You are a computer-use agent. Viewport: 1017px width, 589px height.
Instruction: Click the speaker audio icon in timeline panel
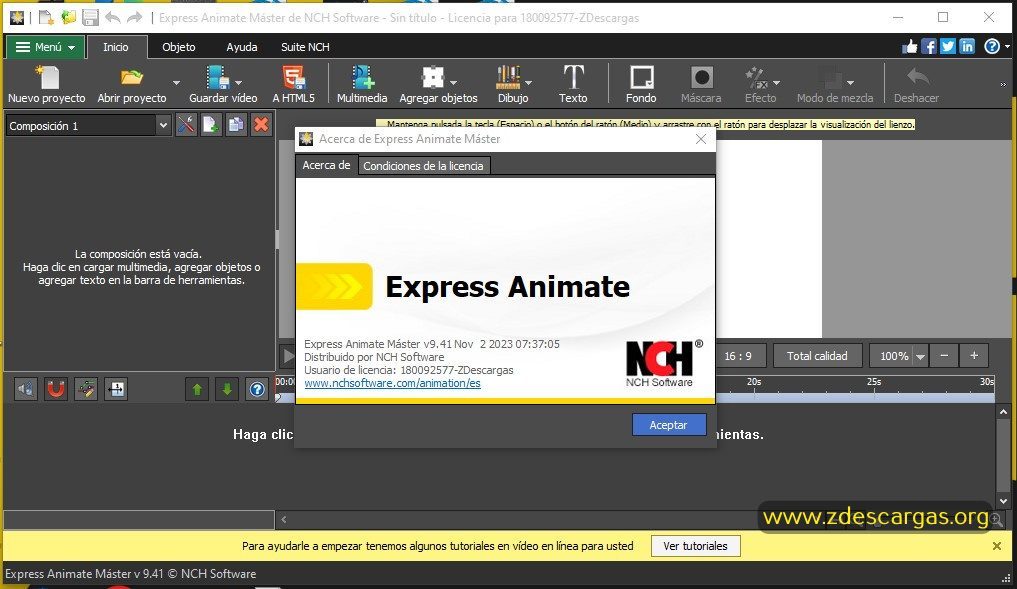point(26,389)
